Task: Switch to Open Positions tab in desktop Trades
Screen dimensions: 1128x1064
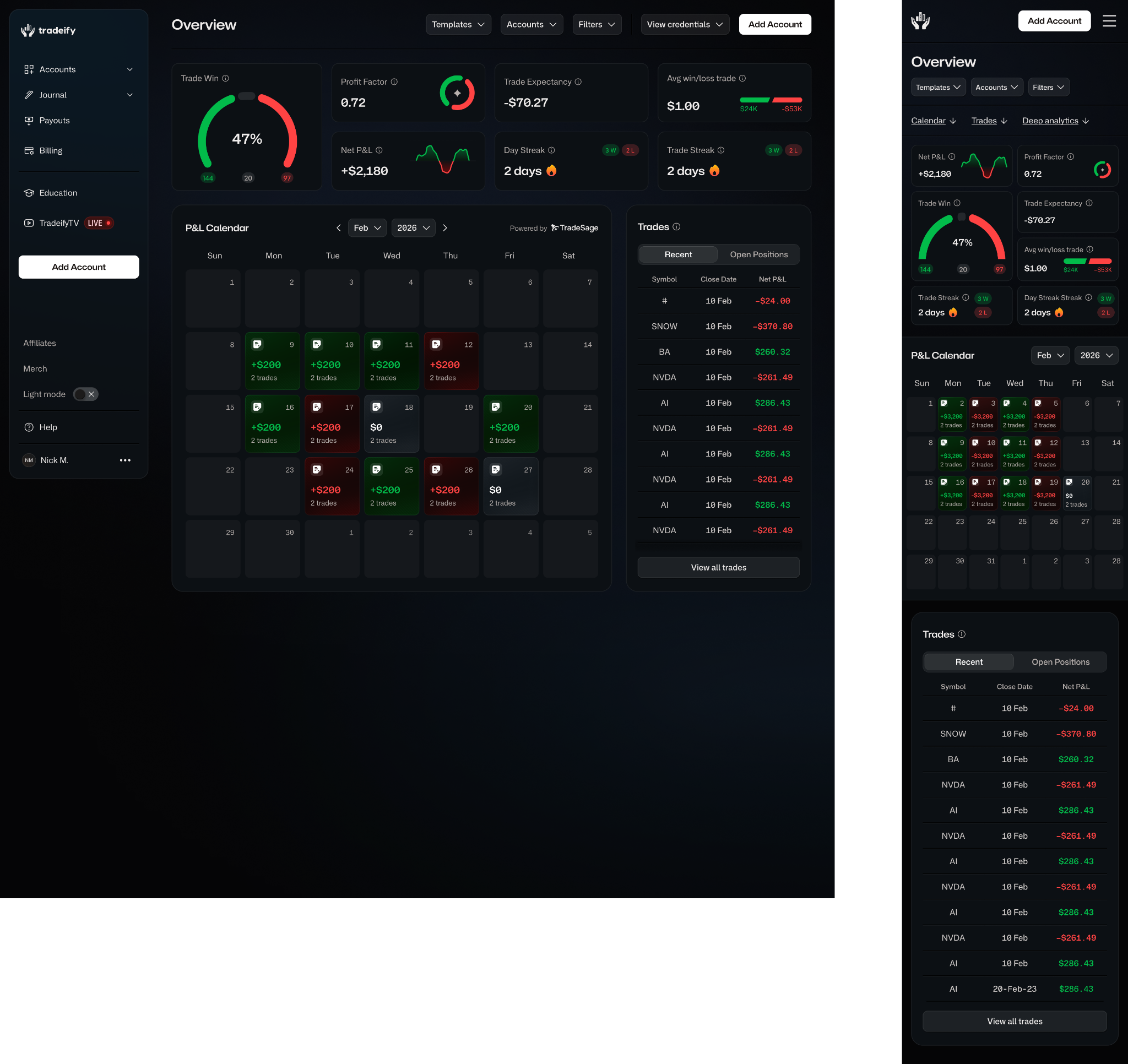Action: (x=758, y=255)
